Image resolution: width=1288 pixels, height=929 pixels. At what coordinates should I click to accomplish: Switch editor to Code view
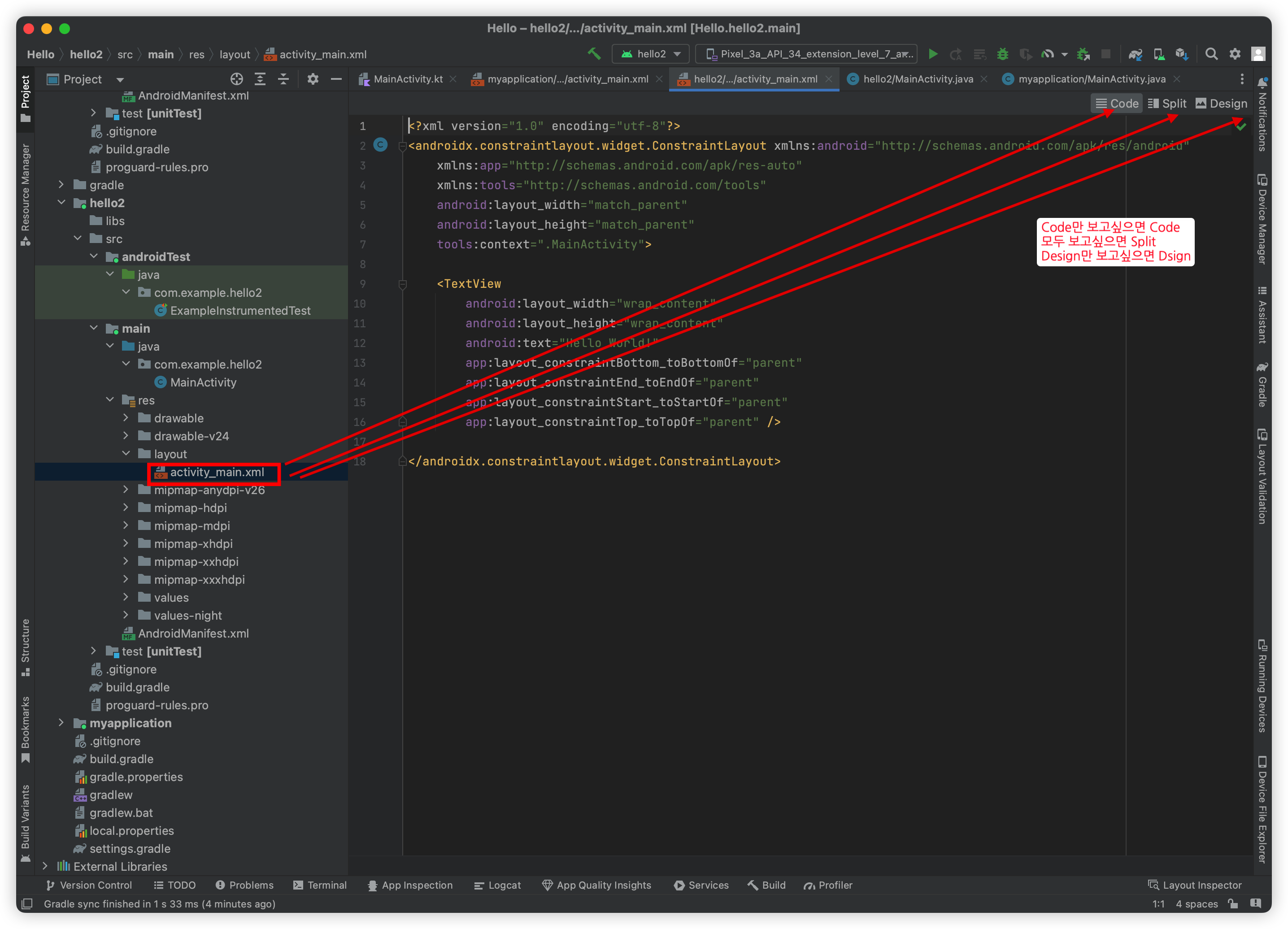pos(1117,104)
